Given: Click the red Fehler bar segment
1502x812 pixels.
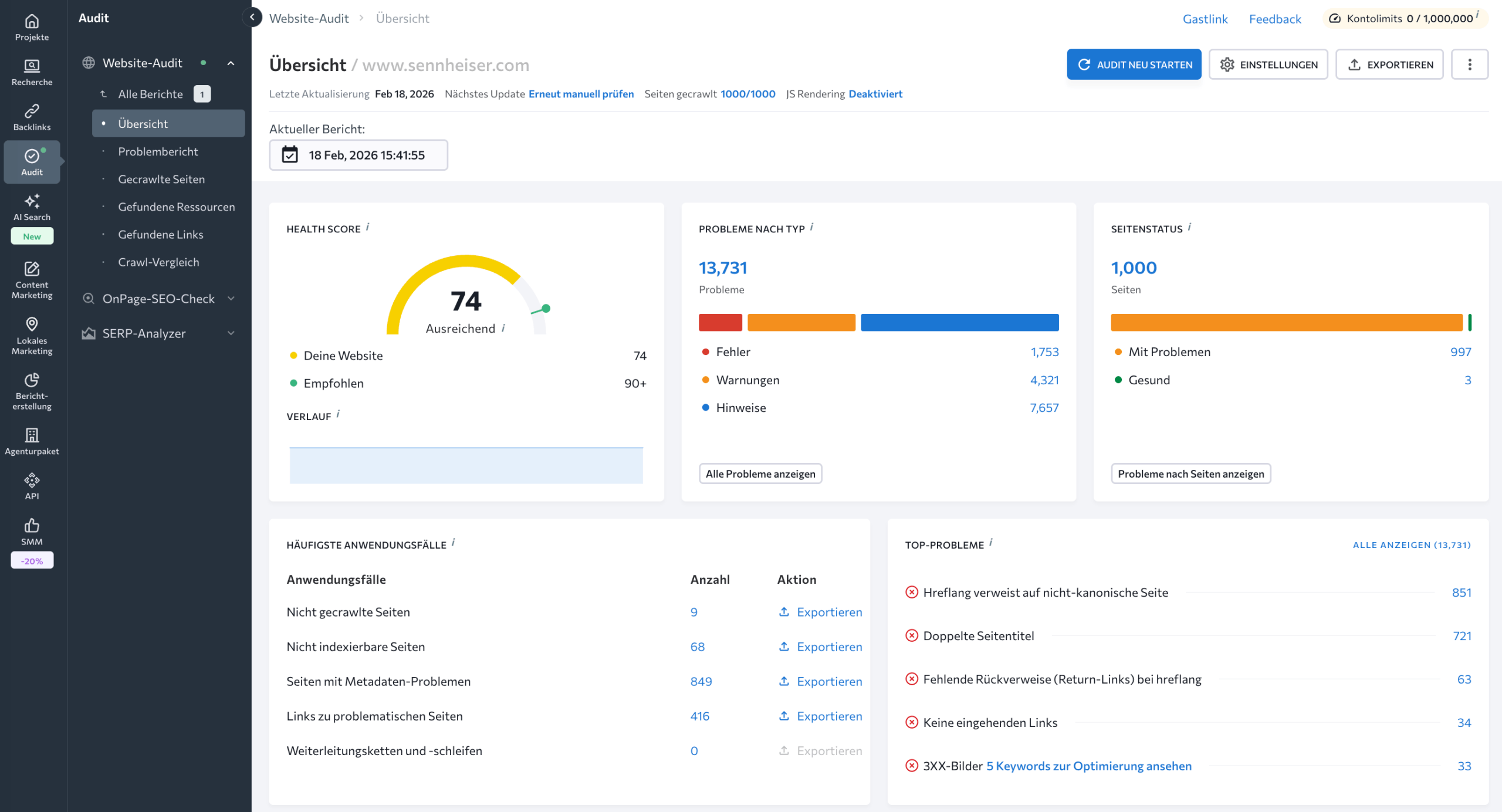Looking at the screenshot, I should 720,322.
